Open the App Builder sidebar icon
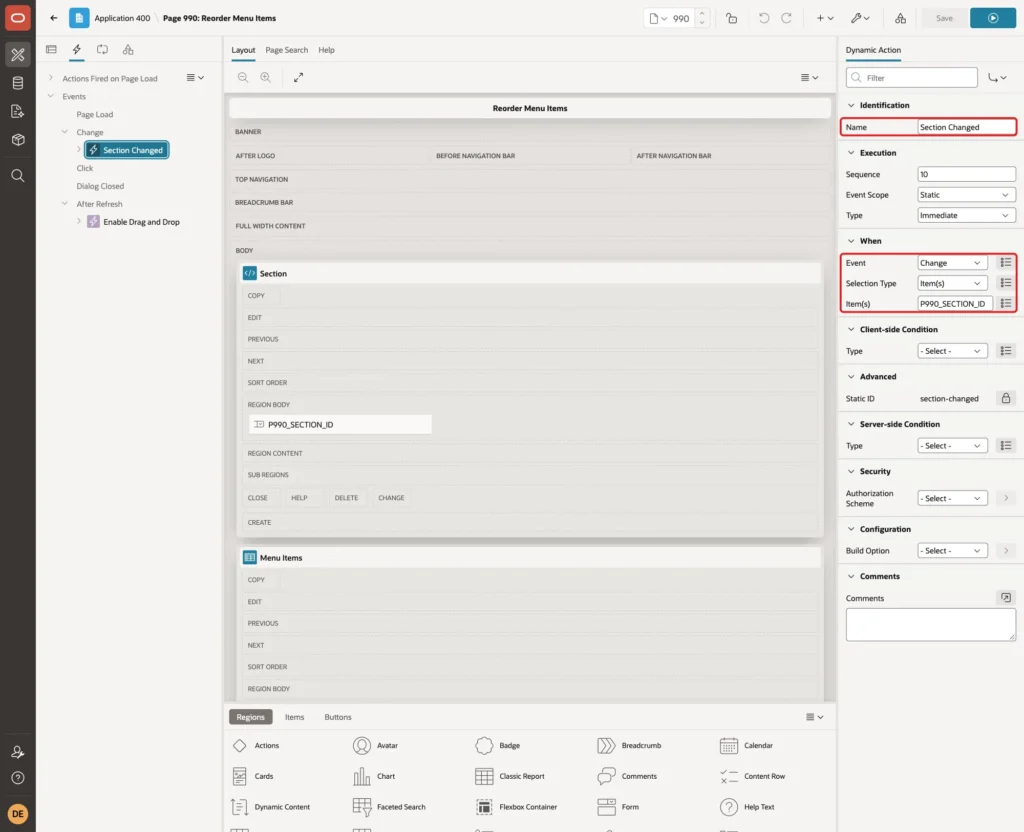Screen dimensions: 1024x832 click(x=18, y=55)
